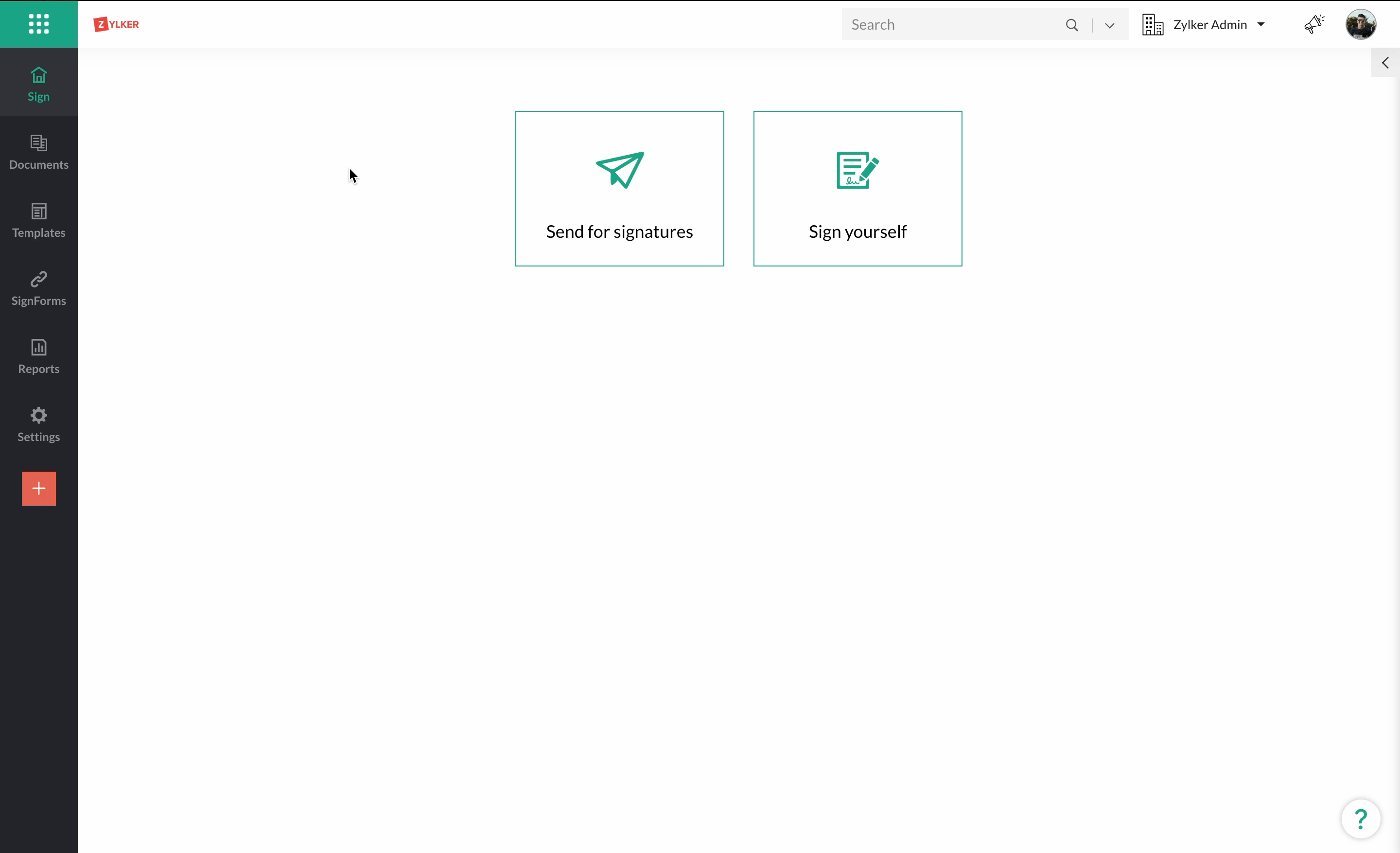
Task: Collapse the side panel chevron arrow
Action: point(1385,63)
